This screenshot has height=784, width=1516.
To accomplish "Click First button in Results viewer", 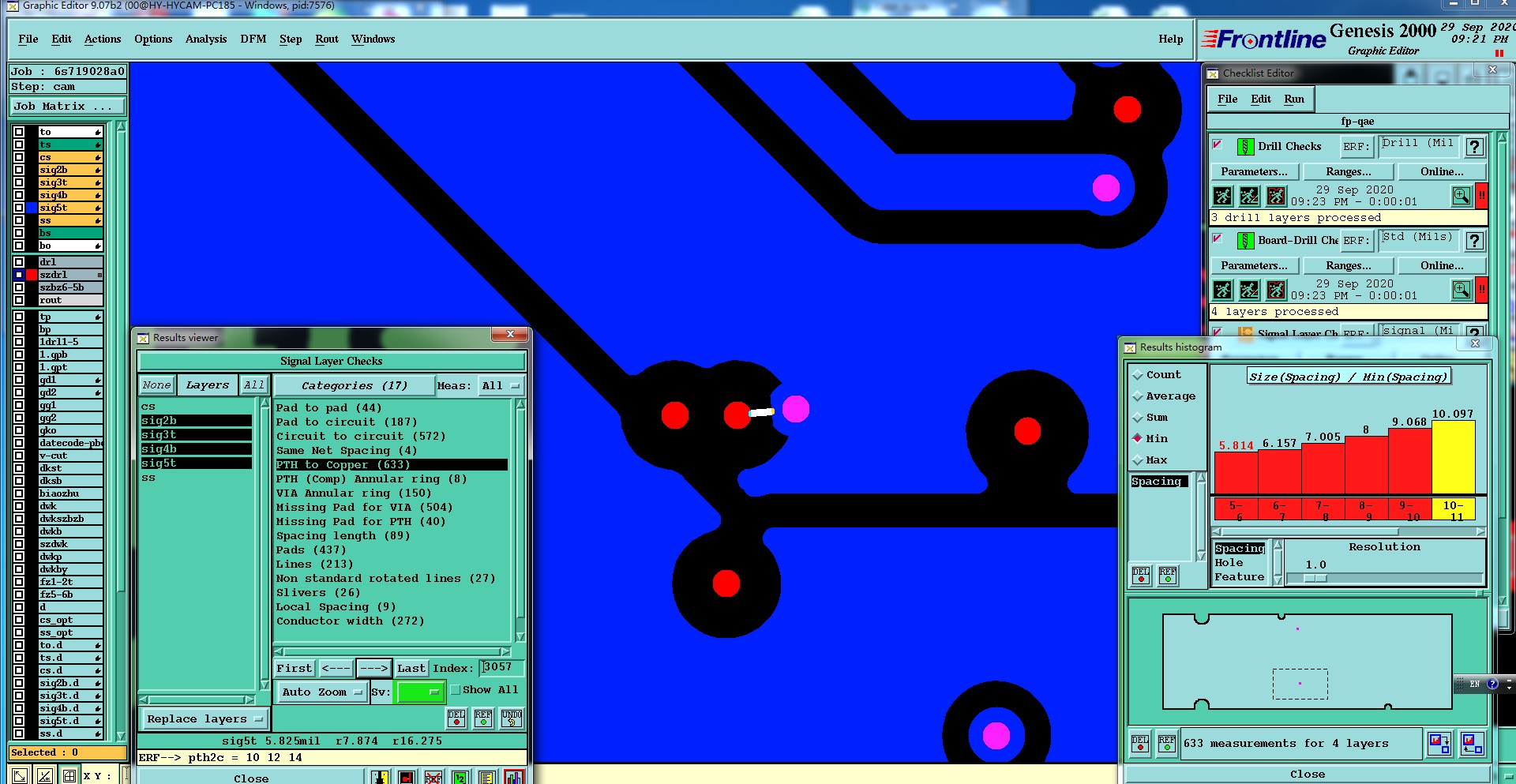I will click(295, 669).
